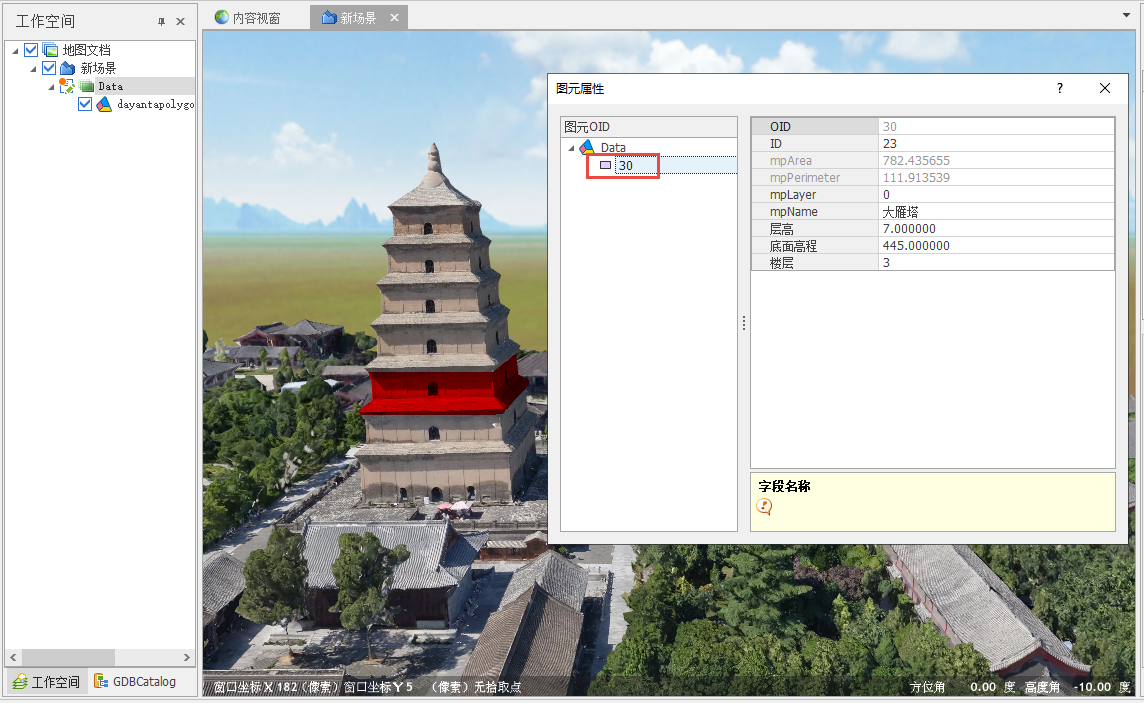Click the 地图文档 map document icon
The height and width of the screenshot is (703, 1144).
coord(50,50)
